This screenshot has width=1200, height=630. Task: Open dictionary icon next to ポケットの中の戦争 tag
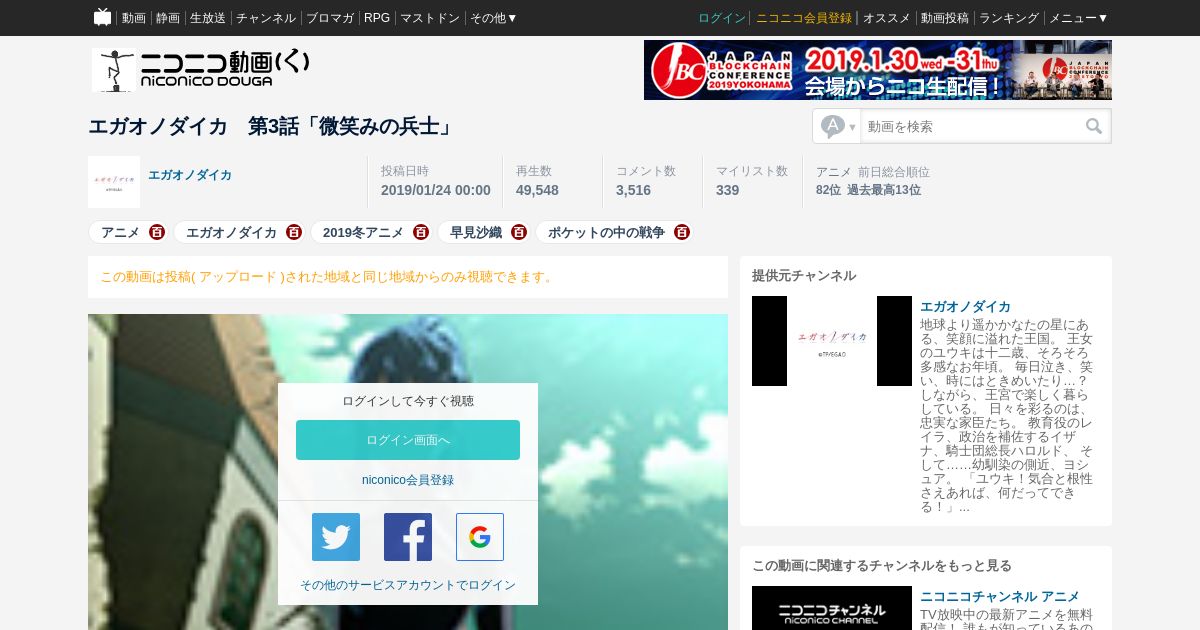682,232
